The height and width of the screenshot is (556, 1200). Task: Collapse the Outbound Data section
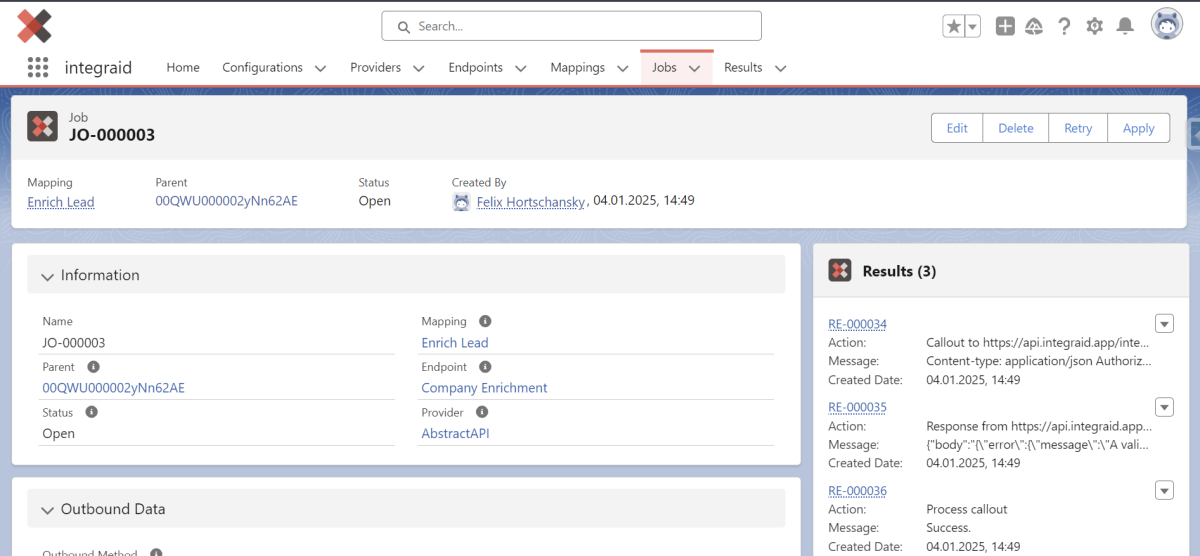(47, 510)
